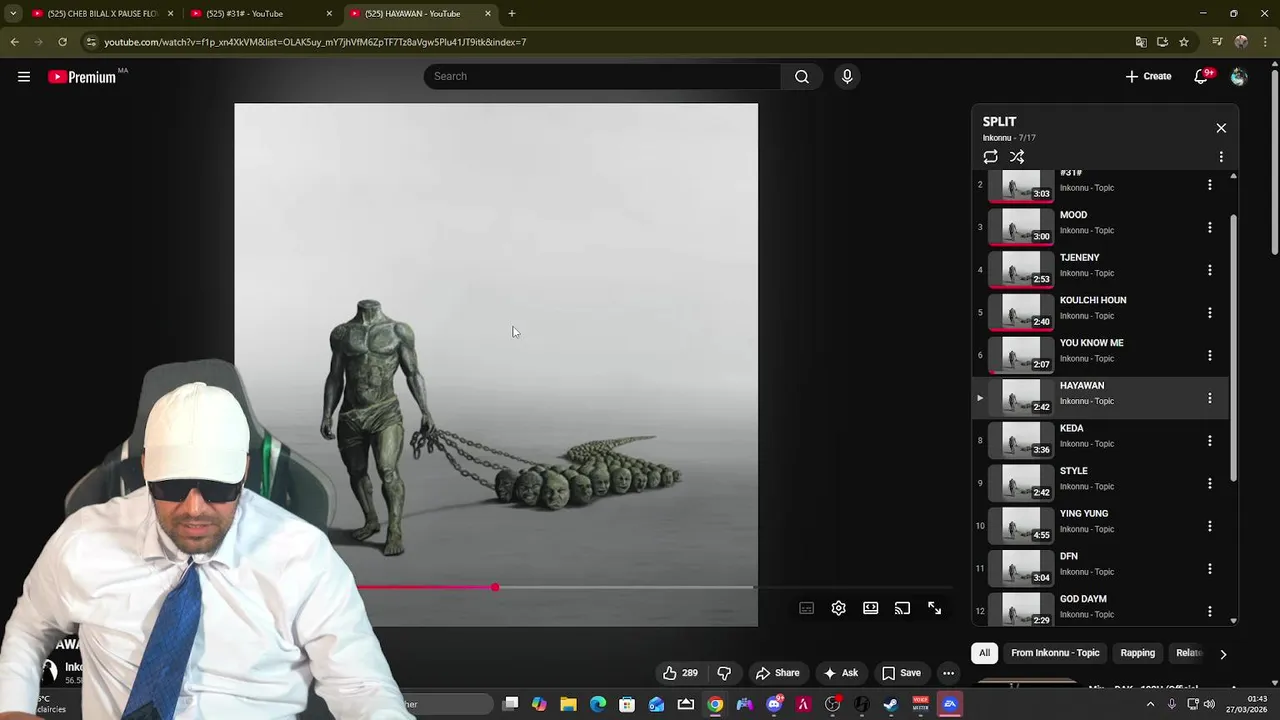Dislike the video
The width and height of the screenshot is (1280, 720).
(724, 673)
